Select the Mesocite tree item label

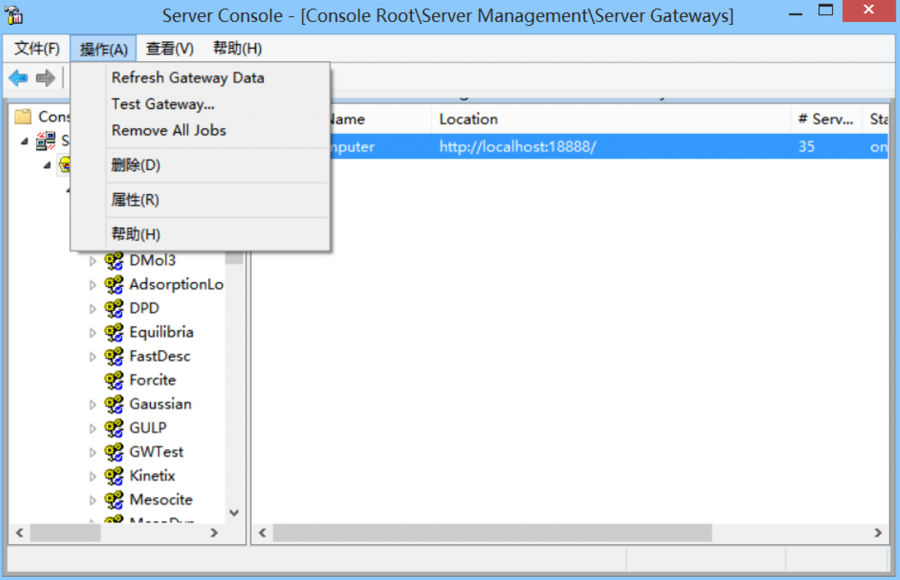[161, 500]
